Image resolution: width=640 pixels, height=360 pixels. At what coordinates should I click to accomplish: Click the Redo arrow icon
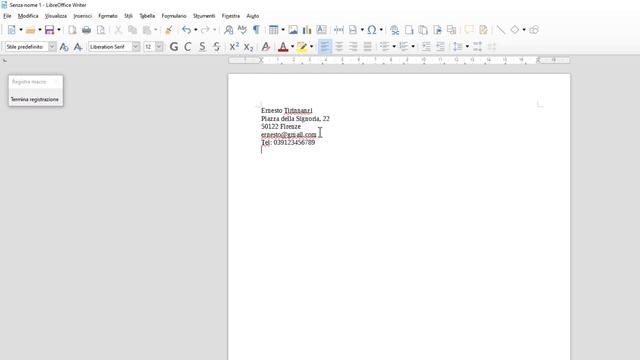coord(205,30)
